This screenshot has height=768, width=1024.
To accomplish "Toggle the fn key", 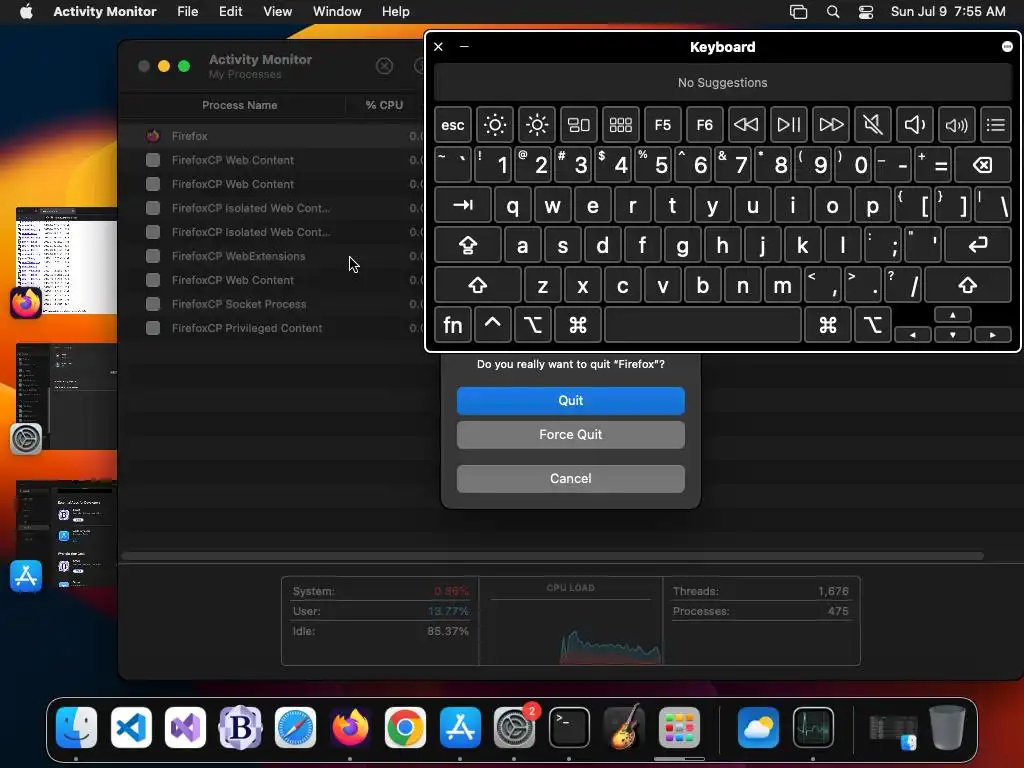I will [x=453, y=325].
